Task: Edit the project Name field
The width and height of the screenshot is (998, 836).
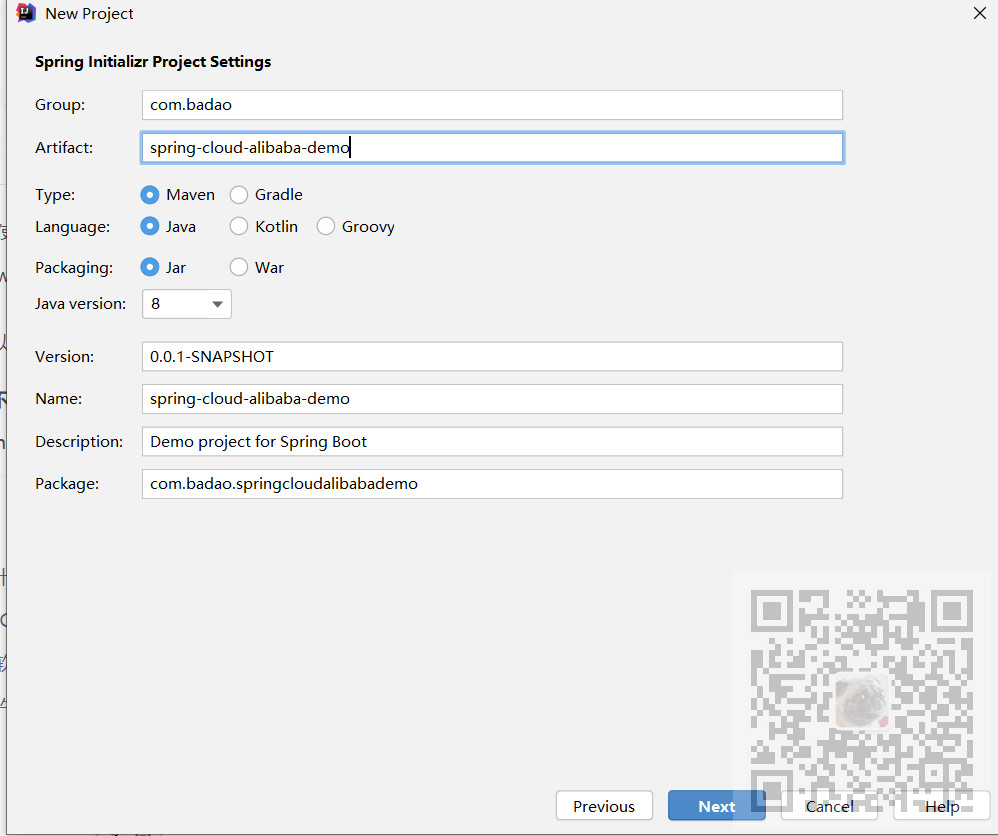Action: click(x=492, y=399)
